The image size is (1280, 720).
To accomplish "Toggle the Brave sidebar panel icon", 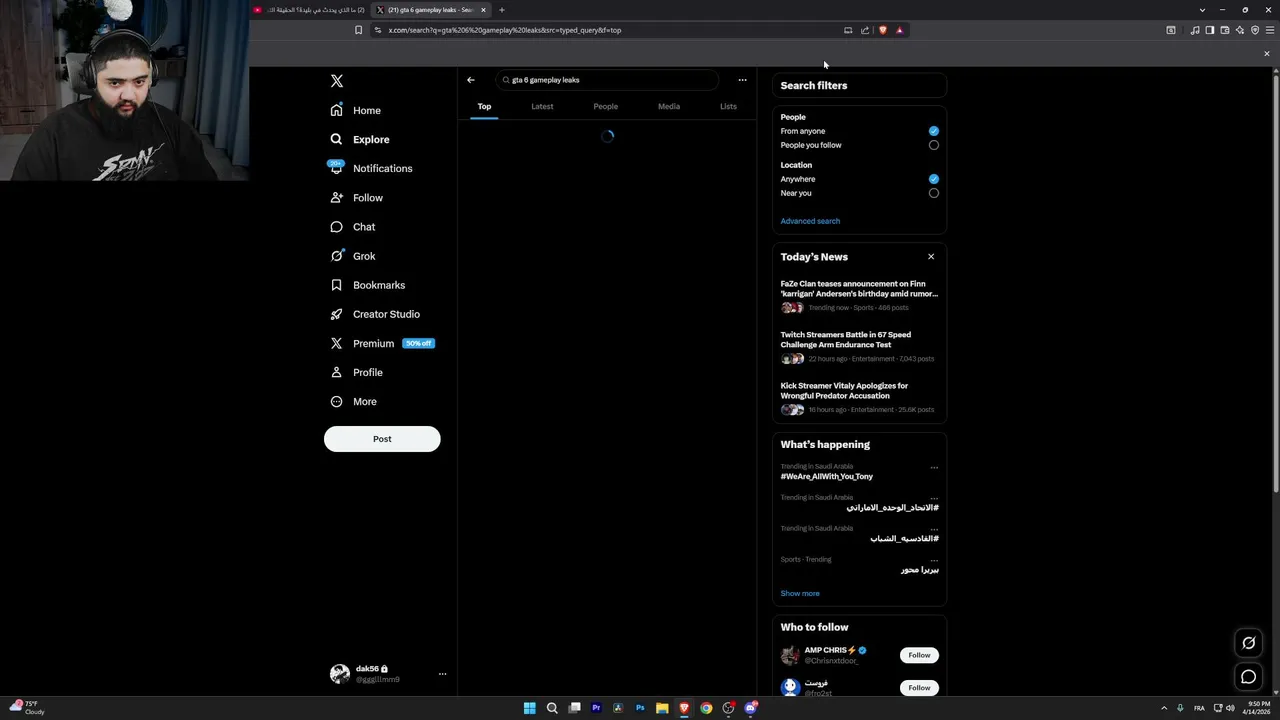I will click(1209, 30).
